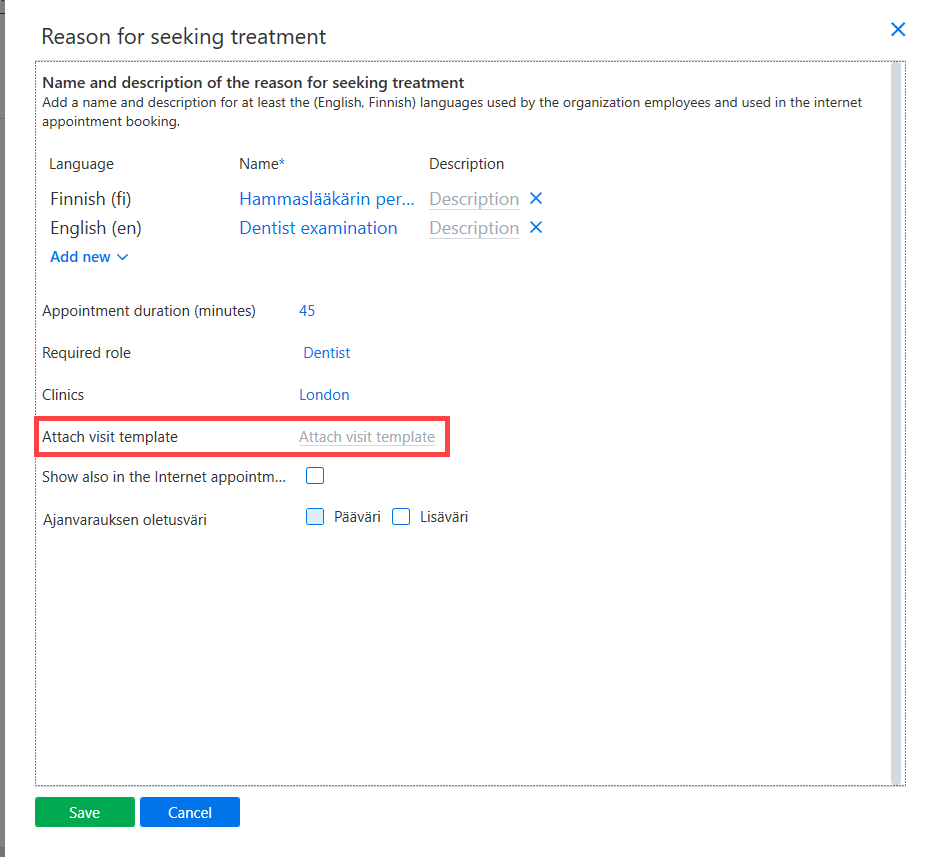Enable Show also in Internet appointment checkbox
Image resolution: width=935 pixels, height=857 pixels.
[315, 475]
